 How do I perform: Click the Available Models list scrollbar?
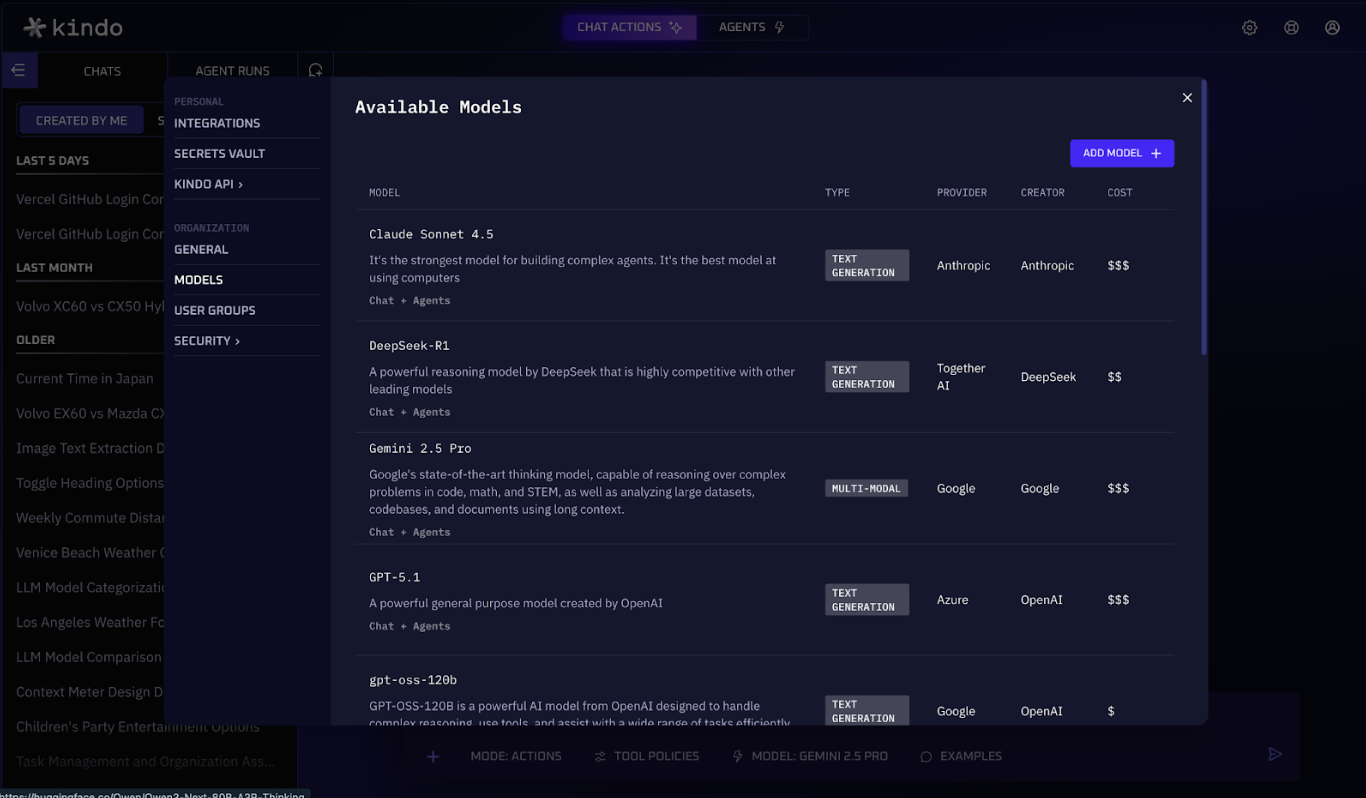1204,217
